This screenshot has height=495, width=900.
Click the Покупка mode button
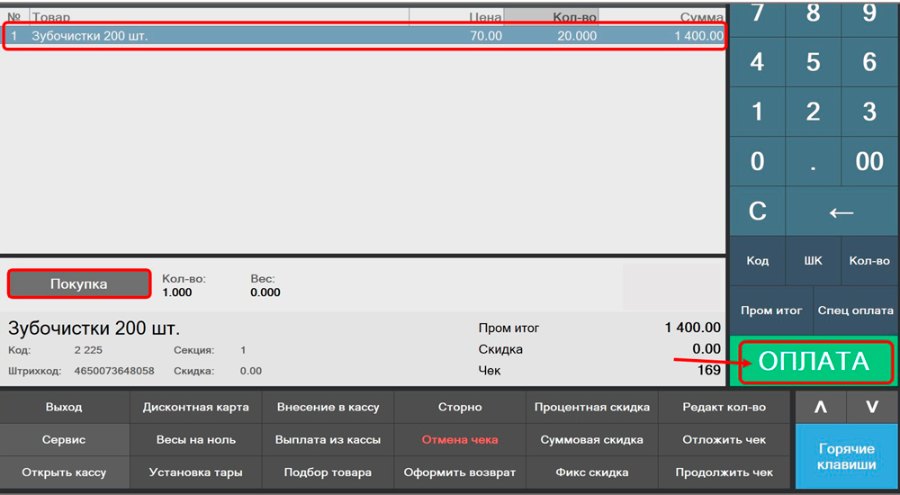[79, 284]
